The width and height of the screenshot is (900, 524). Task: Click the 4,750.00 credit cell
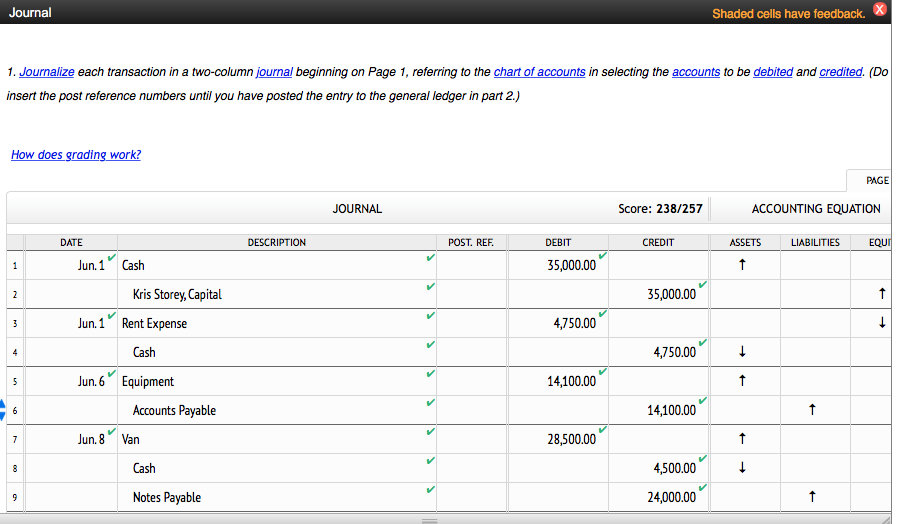point(658,352)
